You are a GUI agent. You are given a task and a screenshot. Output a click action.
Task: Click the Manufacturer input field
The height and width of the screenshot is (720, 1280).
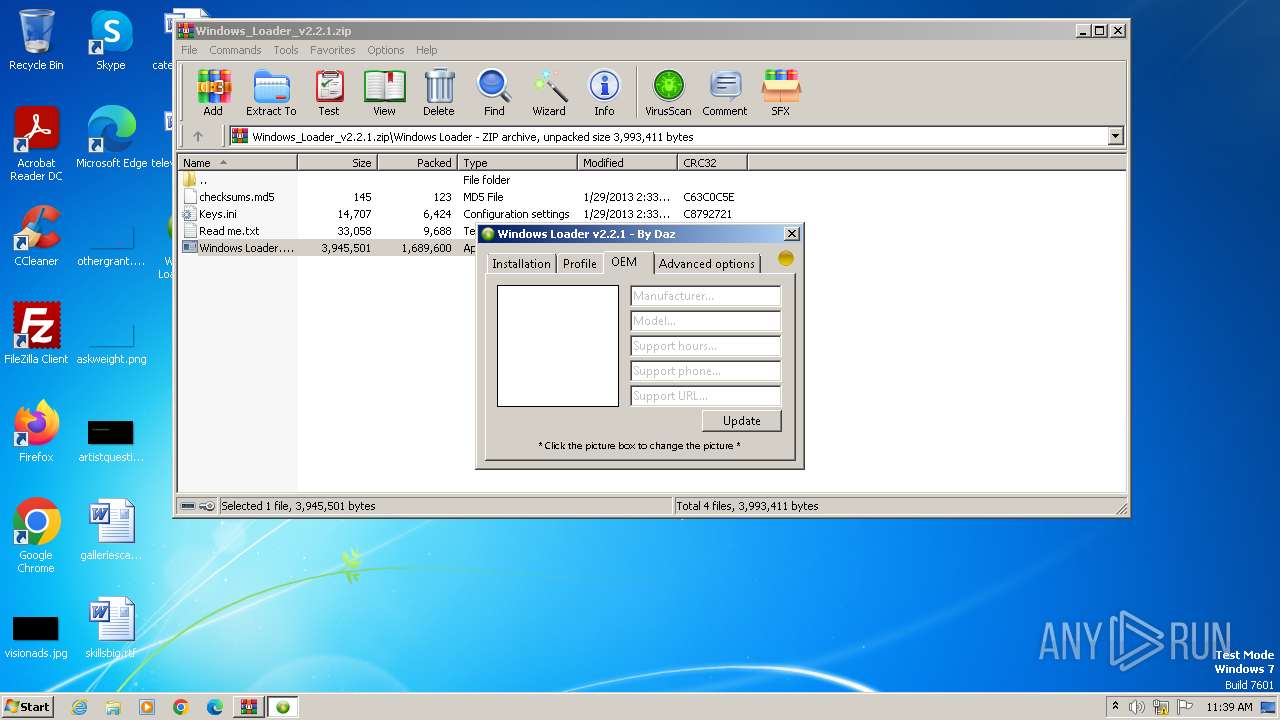click(705, 296)
